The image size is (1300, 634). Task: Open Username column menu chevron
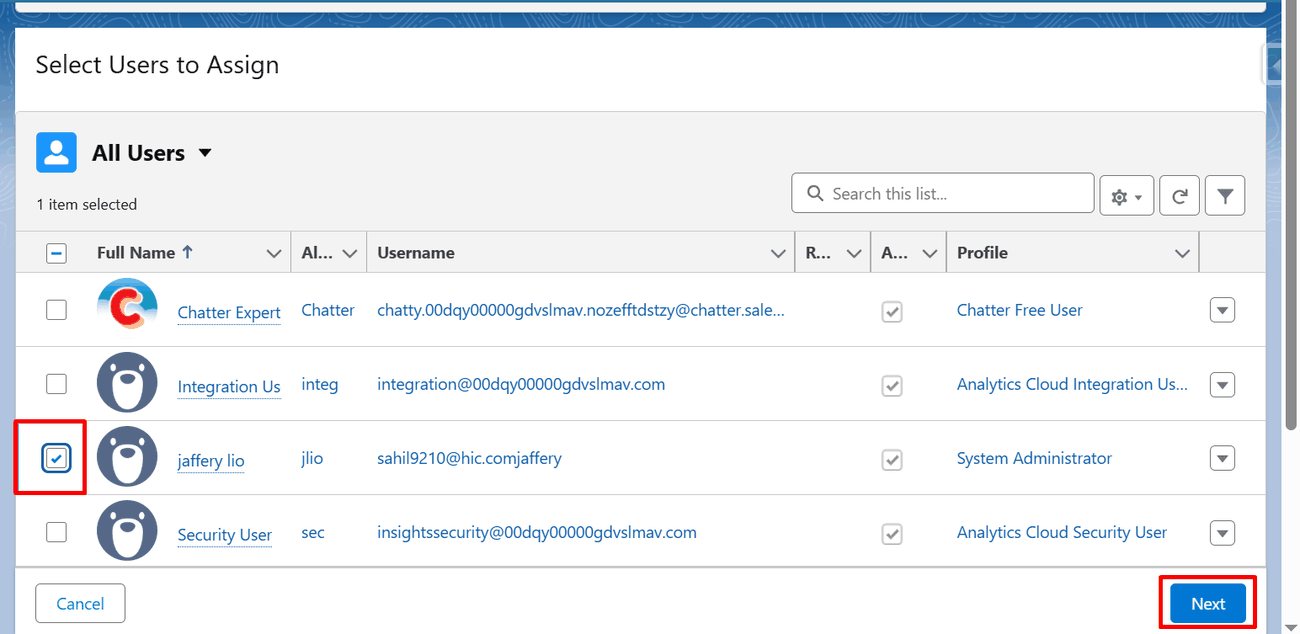[779, 254]
